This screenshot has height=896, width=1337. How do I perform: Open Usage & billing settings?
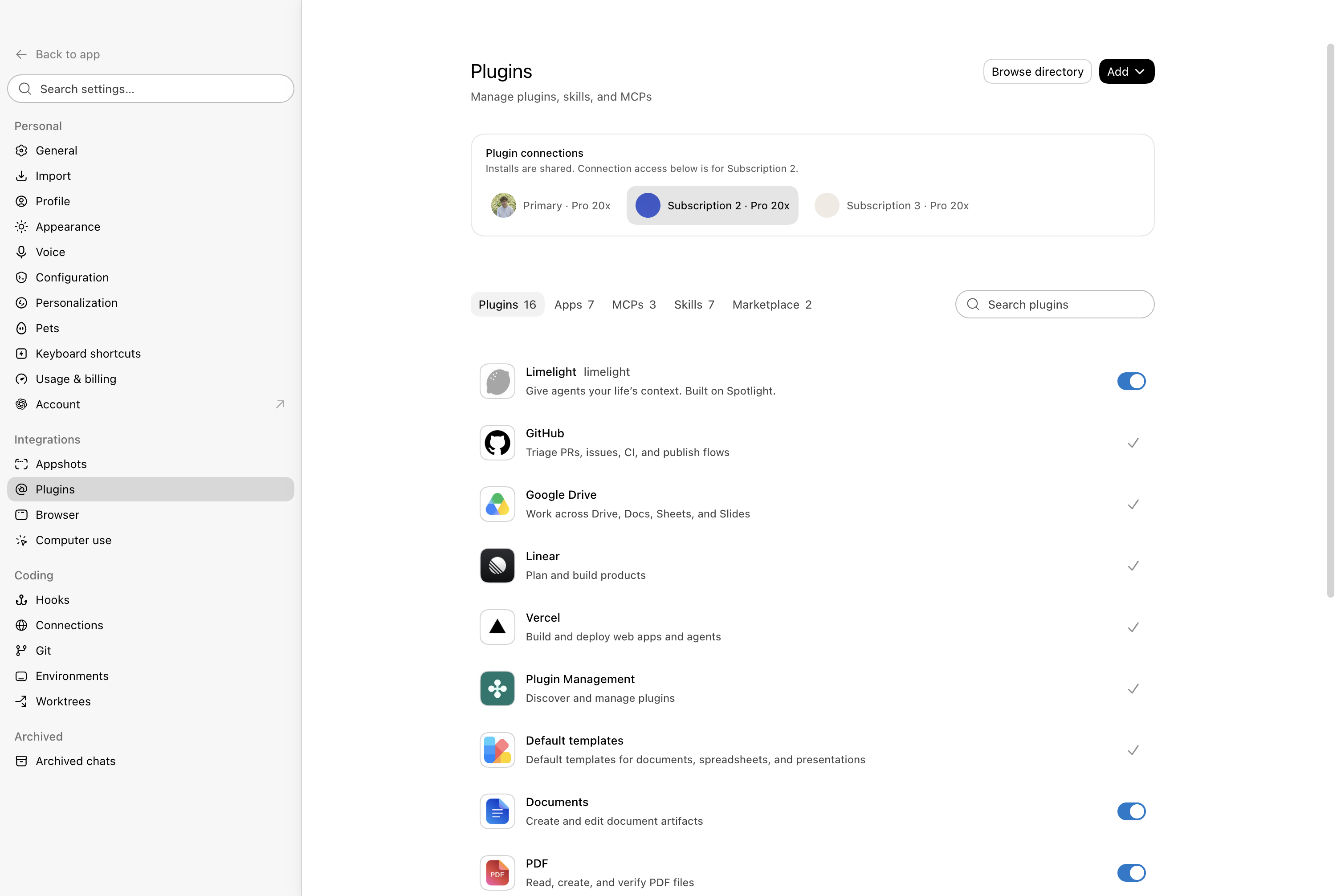pyautogui.click(x=151, y=379)
